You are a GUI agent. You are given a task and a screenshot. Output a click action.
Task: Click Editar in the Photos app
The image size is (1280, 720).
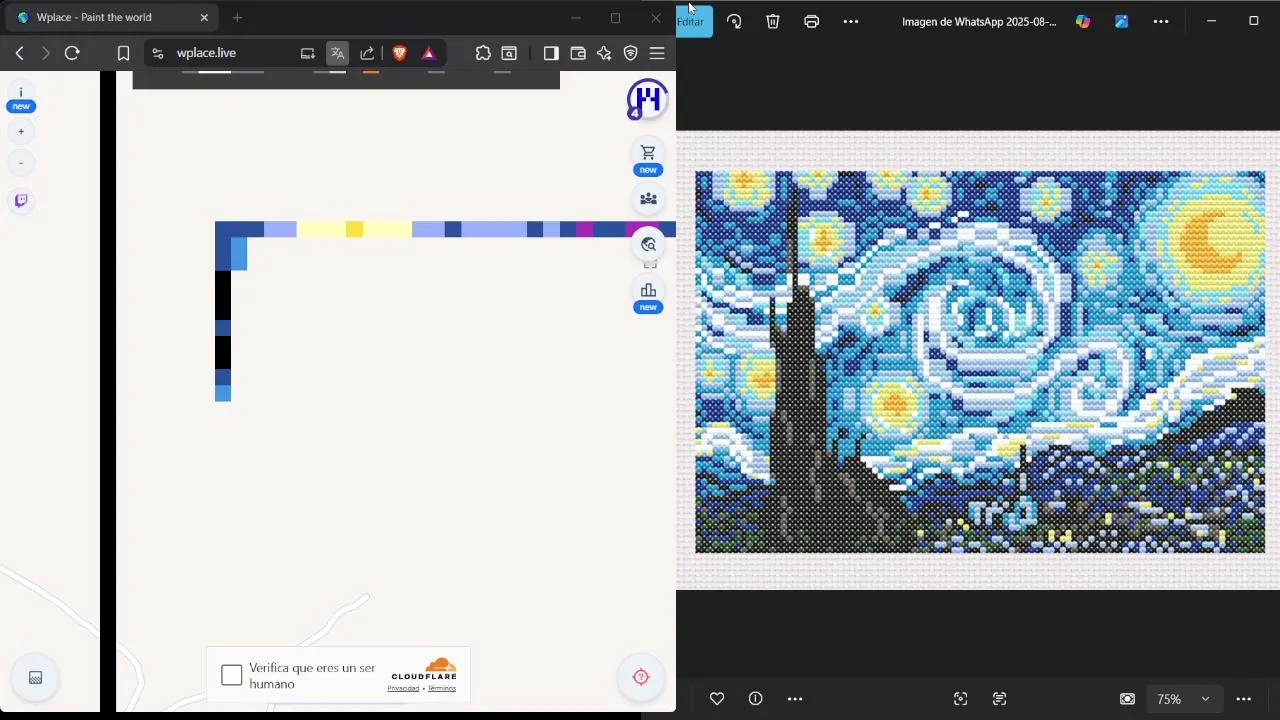692,21
